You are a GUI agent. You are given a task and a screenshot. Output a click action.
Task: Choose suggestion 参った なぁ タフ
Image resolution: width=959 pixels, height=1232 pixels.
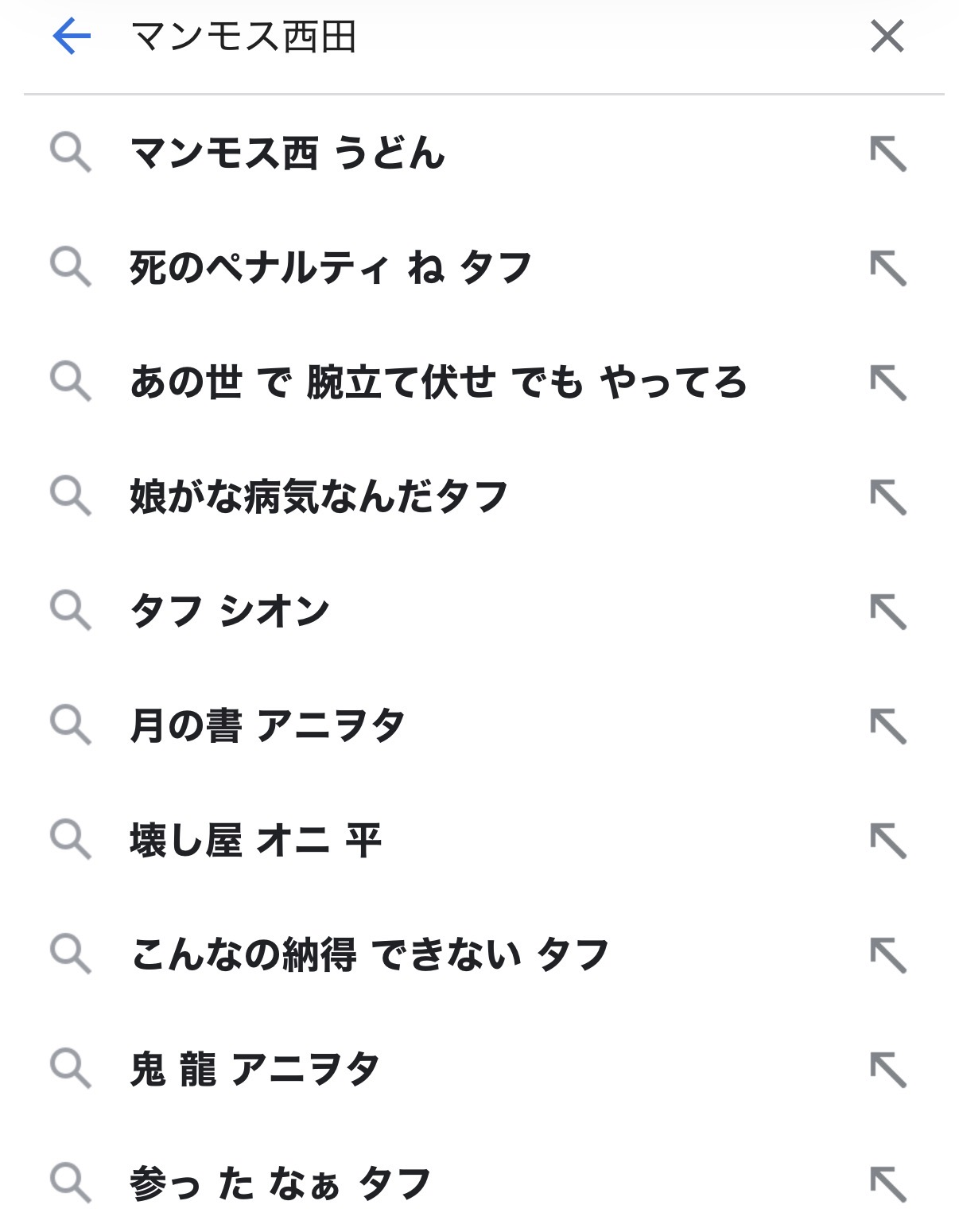280,1183
